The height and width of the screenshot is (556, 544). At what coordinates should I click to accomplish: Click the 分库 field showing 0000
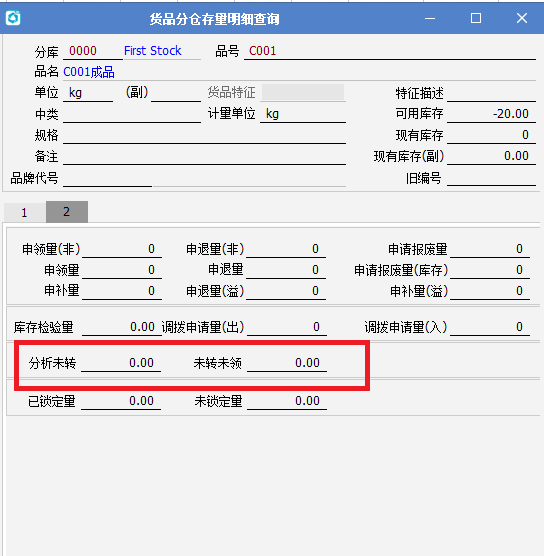coord(93,51)
